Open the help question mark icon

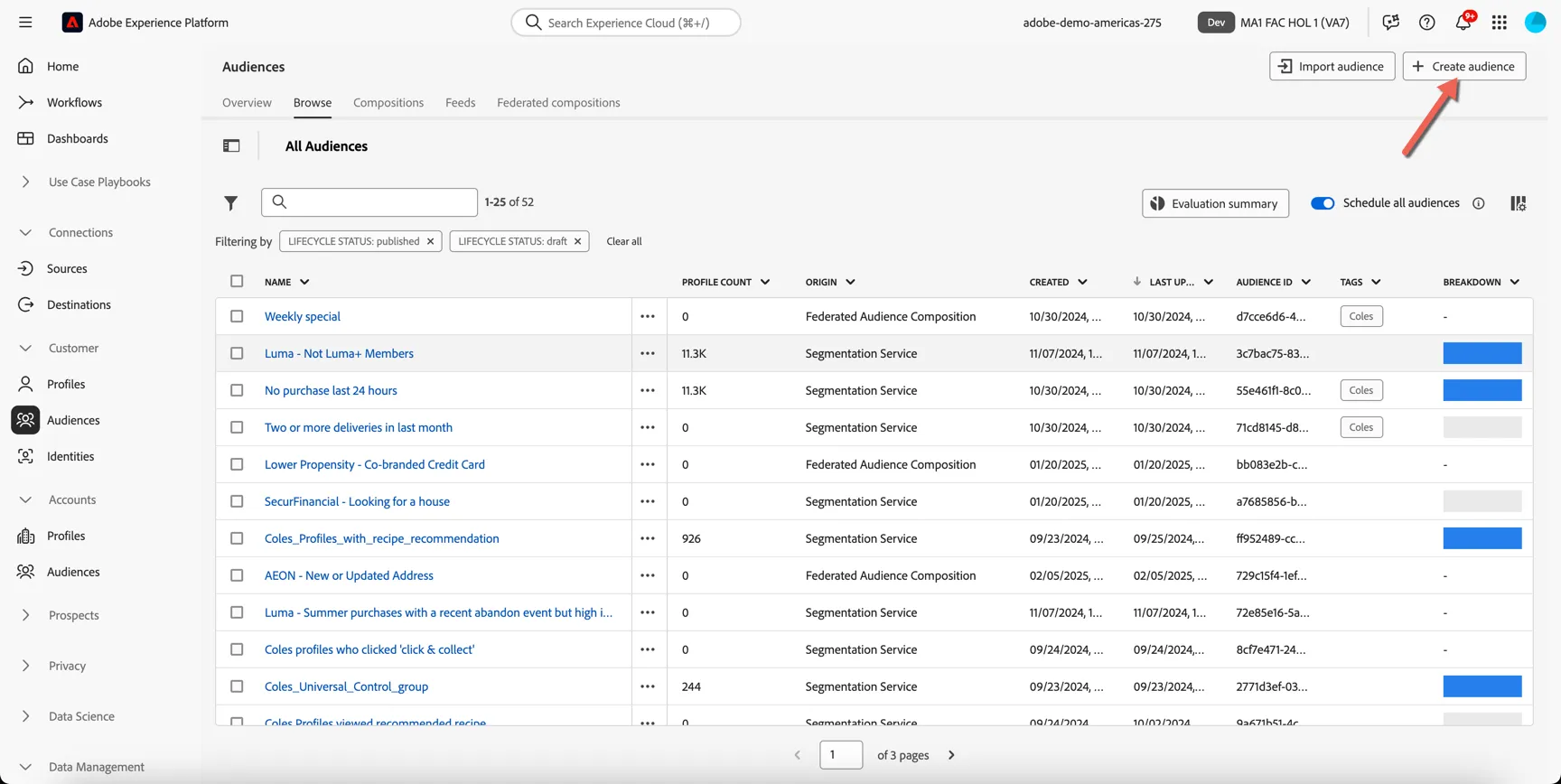[1426, 23]
